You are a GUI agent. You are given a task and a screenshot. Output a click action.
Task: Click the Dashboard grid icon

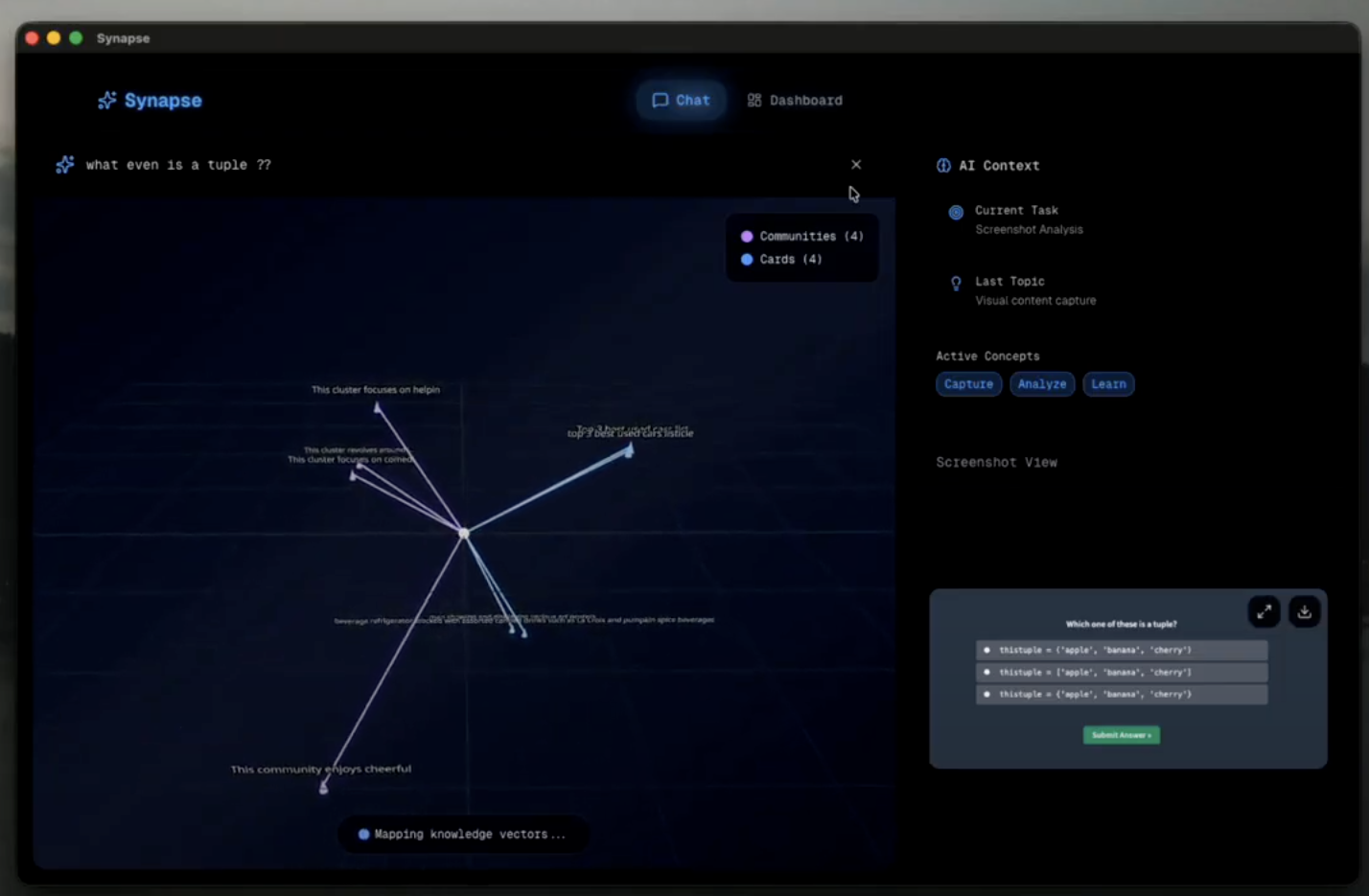(754, 100)
